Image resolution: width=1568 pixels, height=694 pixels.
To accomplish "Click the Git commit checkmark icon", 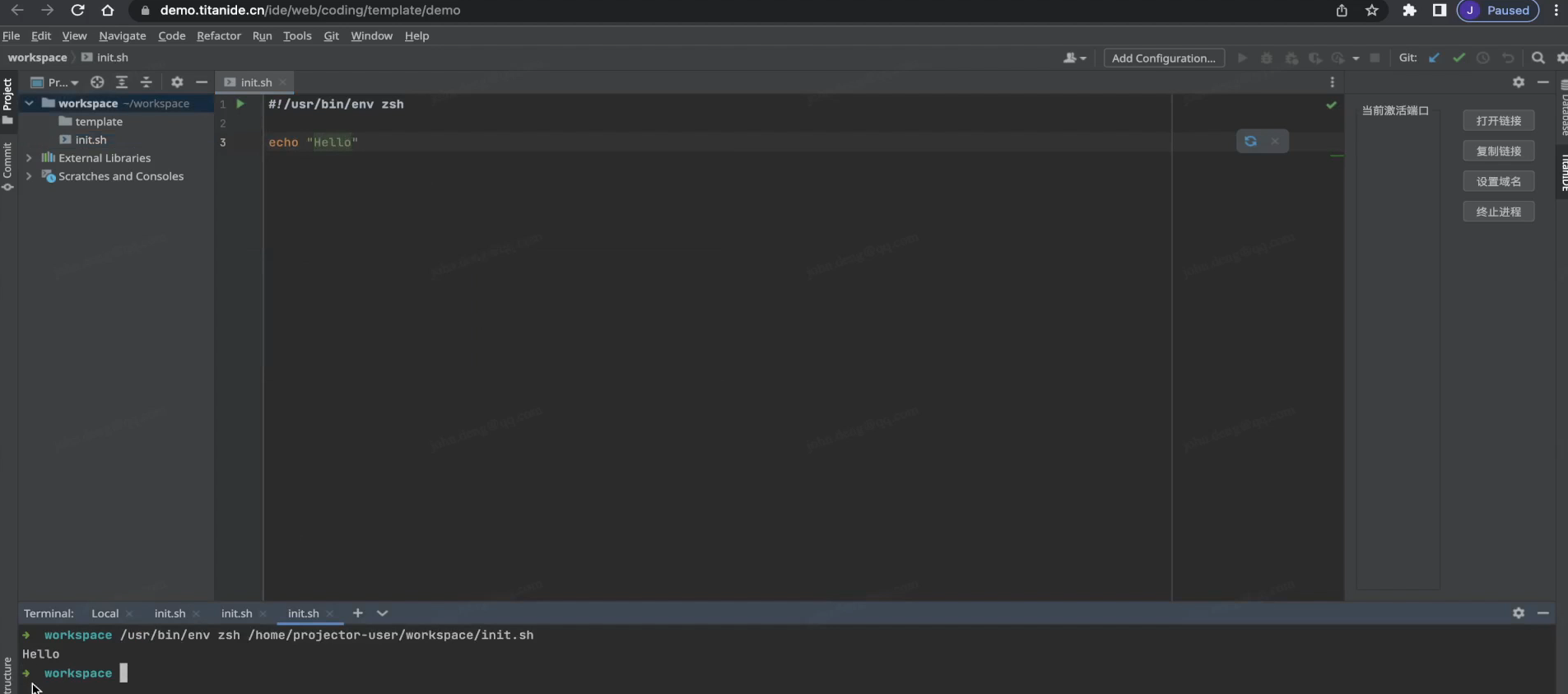I will (1459, 58).
